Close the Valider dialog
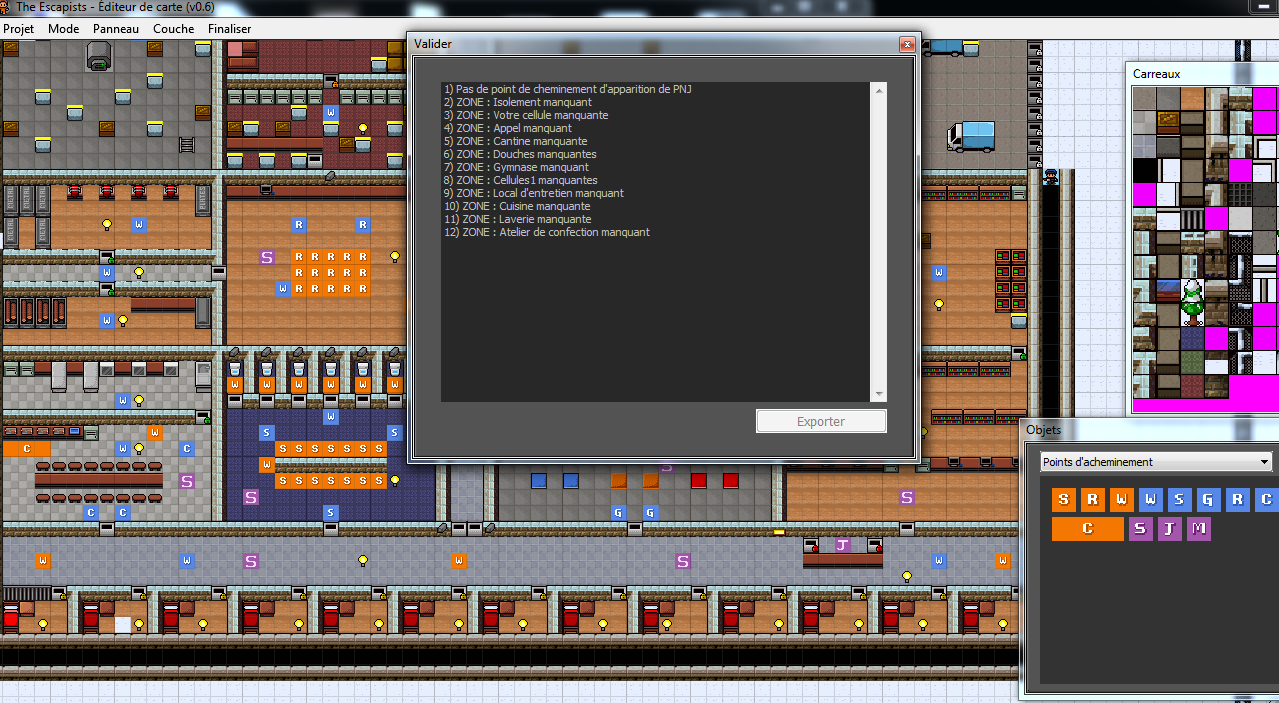The width and height of the screenshot is (1279, 703). click(906, 44)
